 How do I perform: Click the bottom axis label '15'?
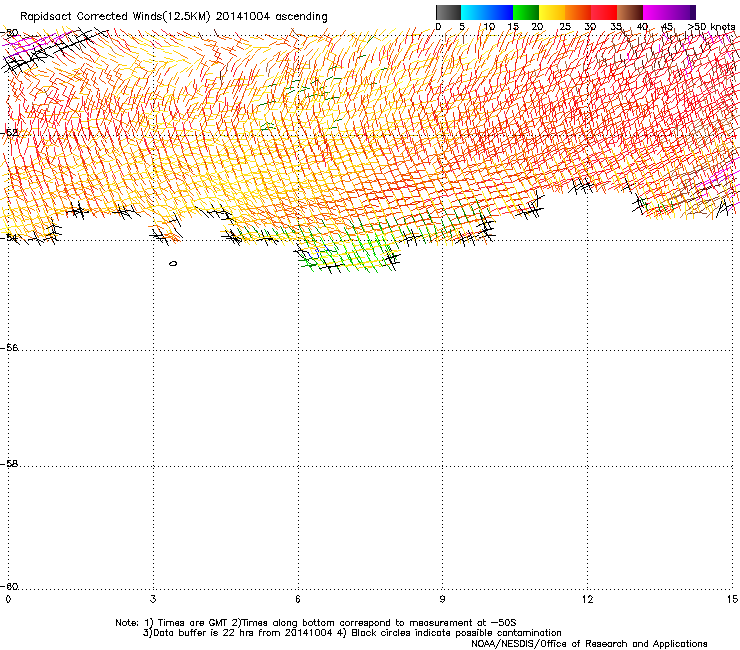(x=732, y=599)
